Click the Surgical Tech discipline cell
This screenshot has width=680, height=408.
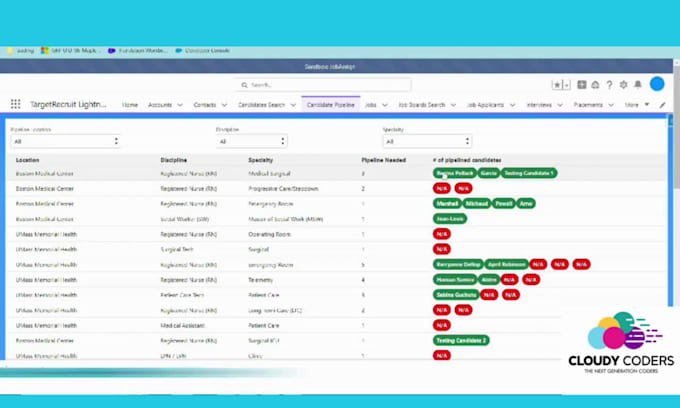[x=177, y=250]
